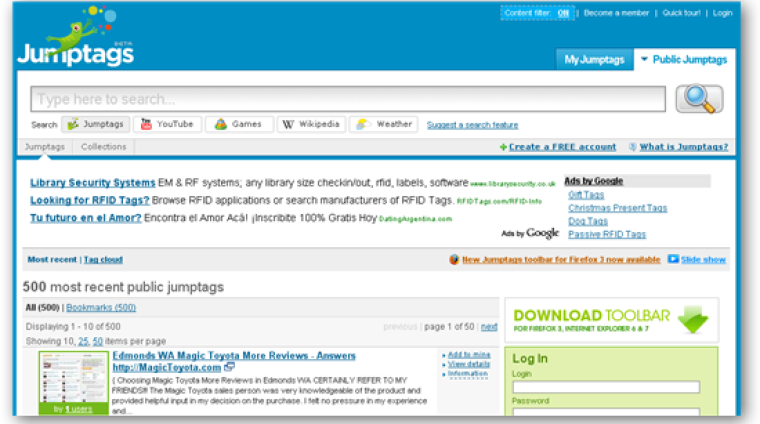This screenshot has width=760, height=424.
Task: Focus the Login username field
Action: pyautogui.click(x=606, y=387)
